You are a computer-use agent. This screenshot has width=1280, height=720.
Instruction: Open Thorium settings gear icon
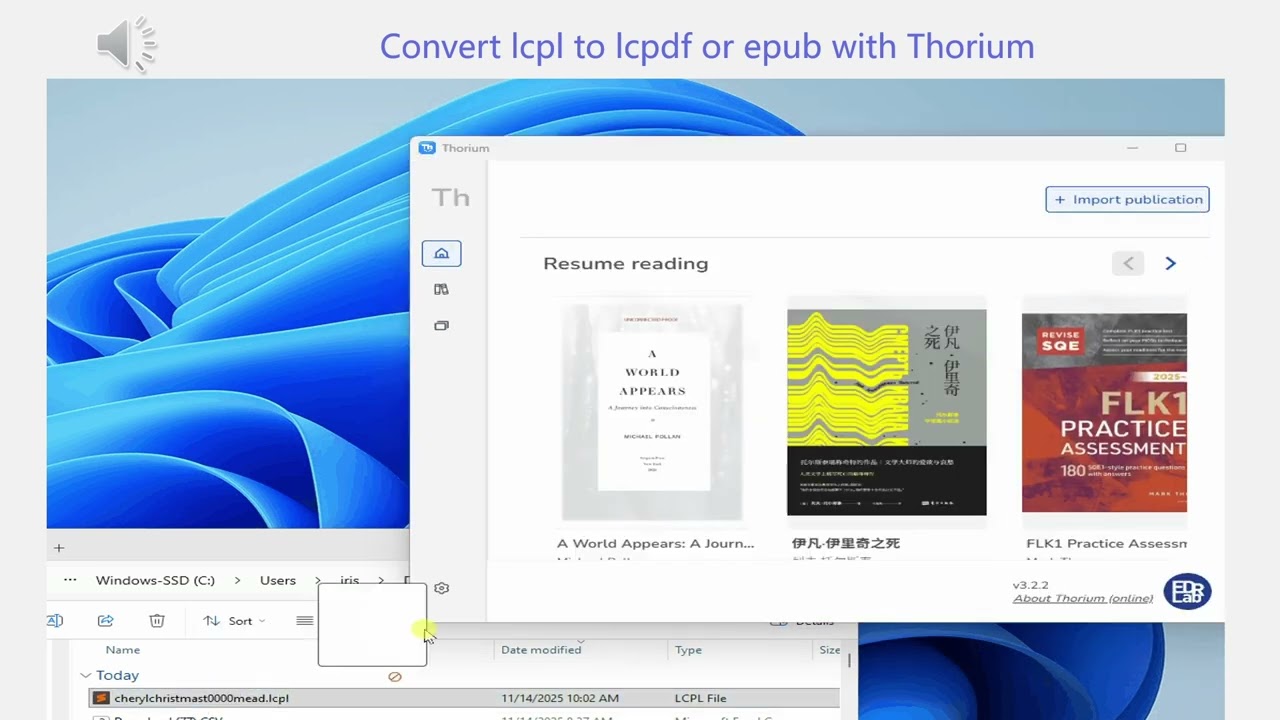click(x=442, y=588)
